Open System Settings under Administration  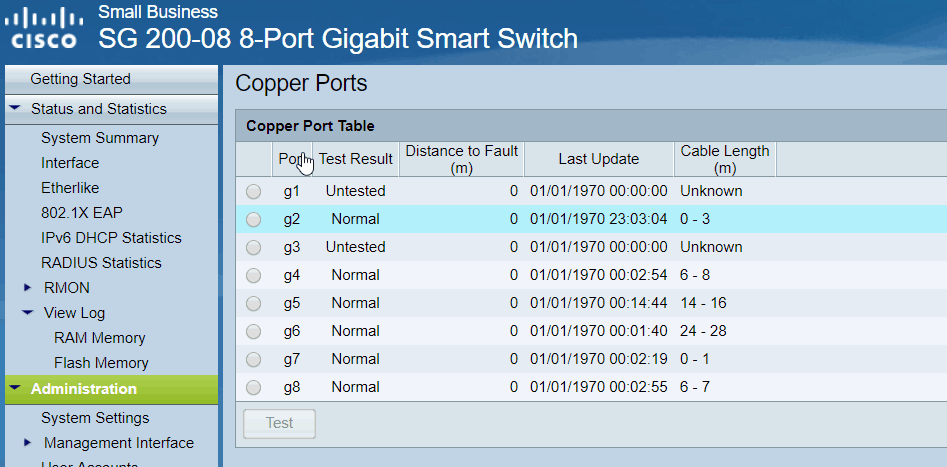pyautogui.click(x=95, y=418)
